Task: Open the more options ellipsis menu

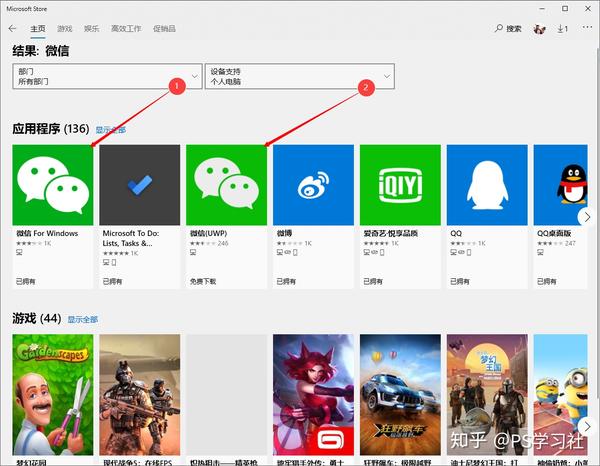Action: tap(587, 27)
